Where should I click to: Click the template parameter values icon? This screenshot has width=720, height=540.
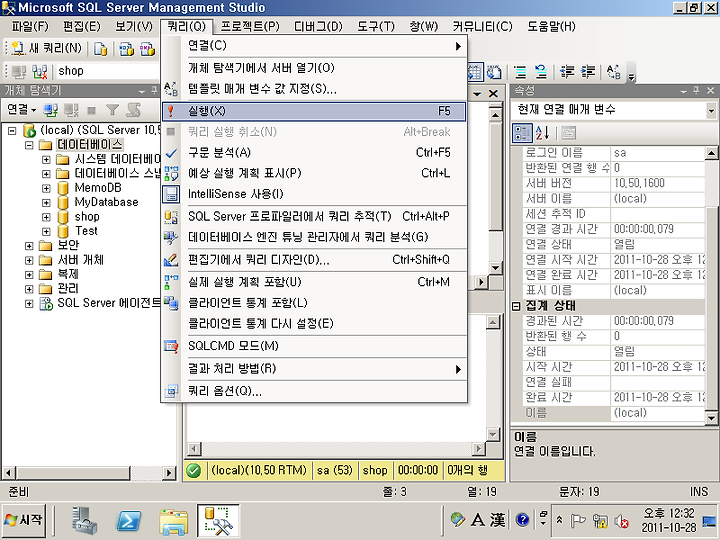(171, 89)
